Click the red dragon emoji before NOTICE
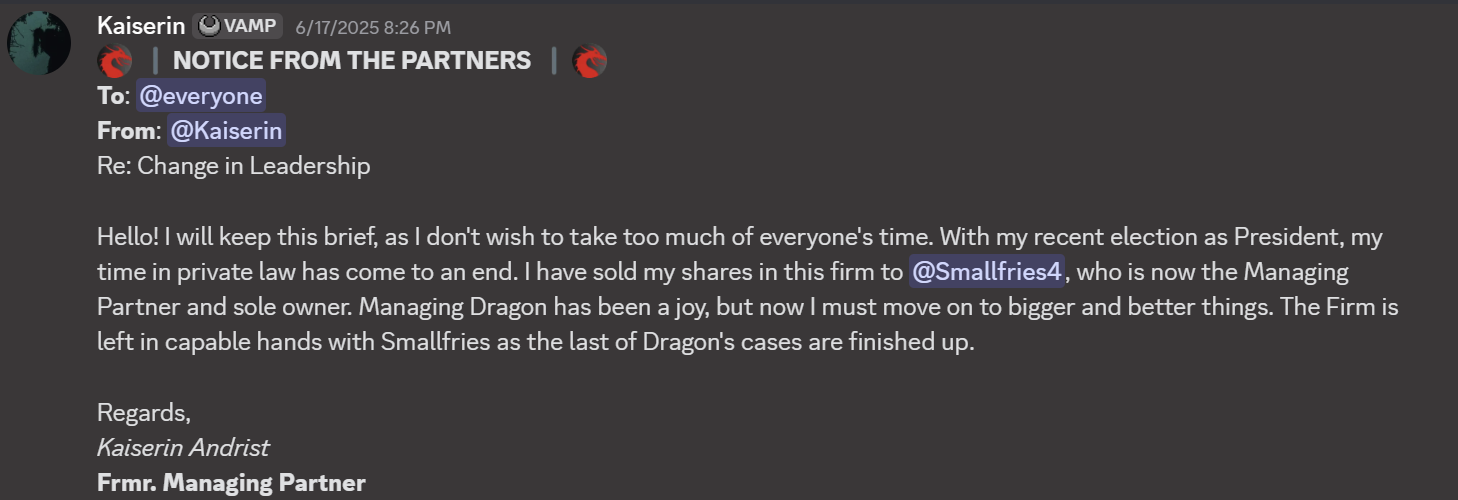Viewport: 1458px width, 500px height. 115,61
